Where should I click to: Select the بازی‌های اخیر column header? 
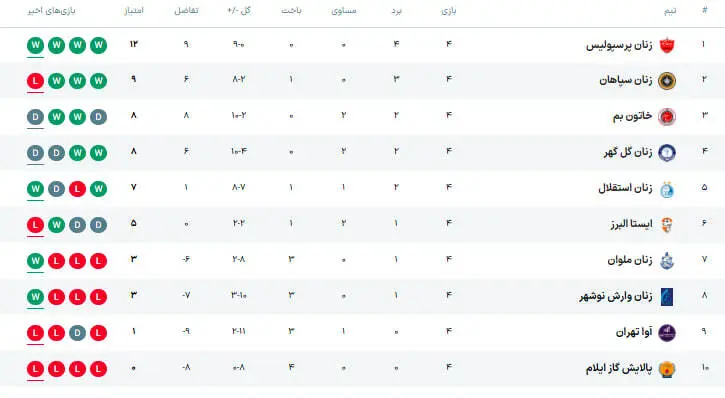(51, 11)
